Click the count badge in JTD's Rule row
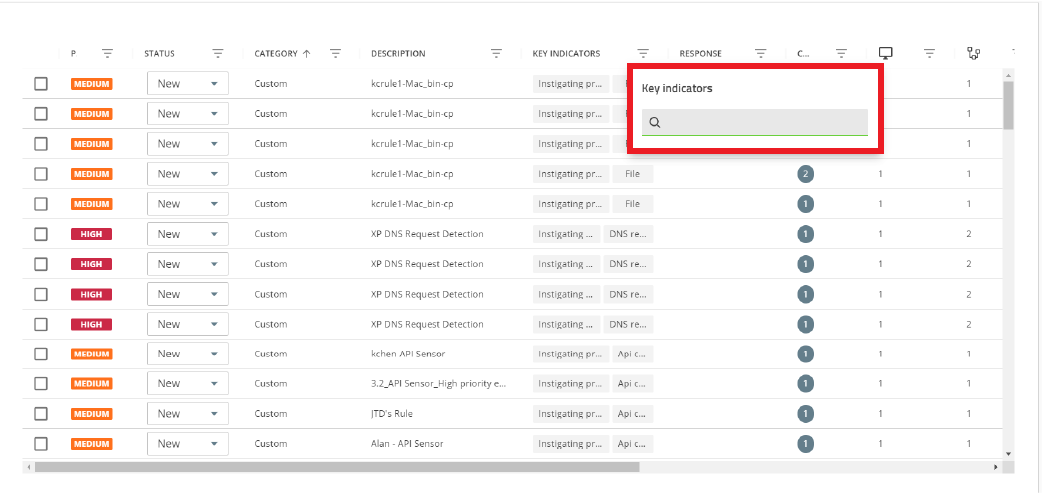This screenshot has height=493, width=1042. click(x=805, y=414)
